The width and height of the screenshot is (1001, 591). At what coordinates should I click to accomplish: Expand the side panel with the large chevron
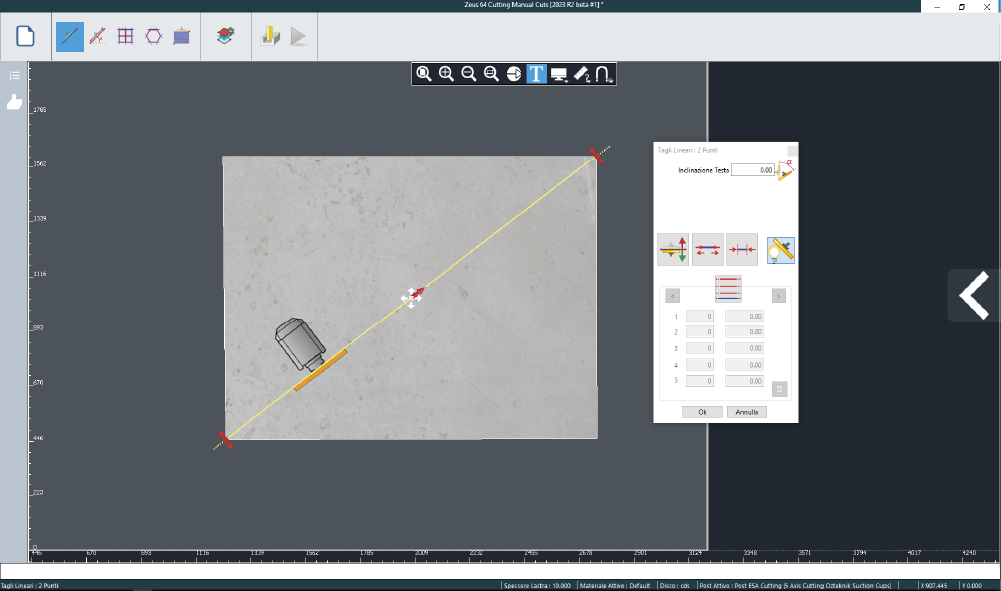pos(973,296)
